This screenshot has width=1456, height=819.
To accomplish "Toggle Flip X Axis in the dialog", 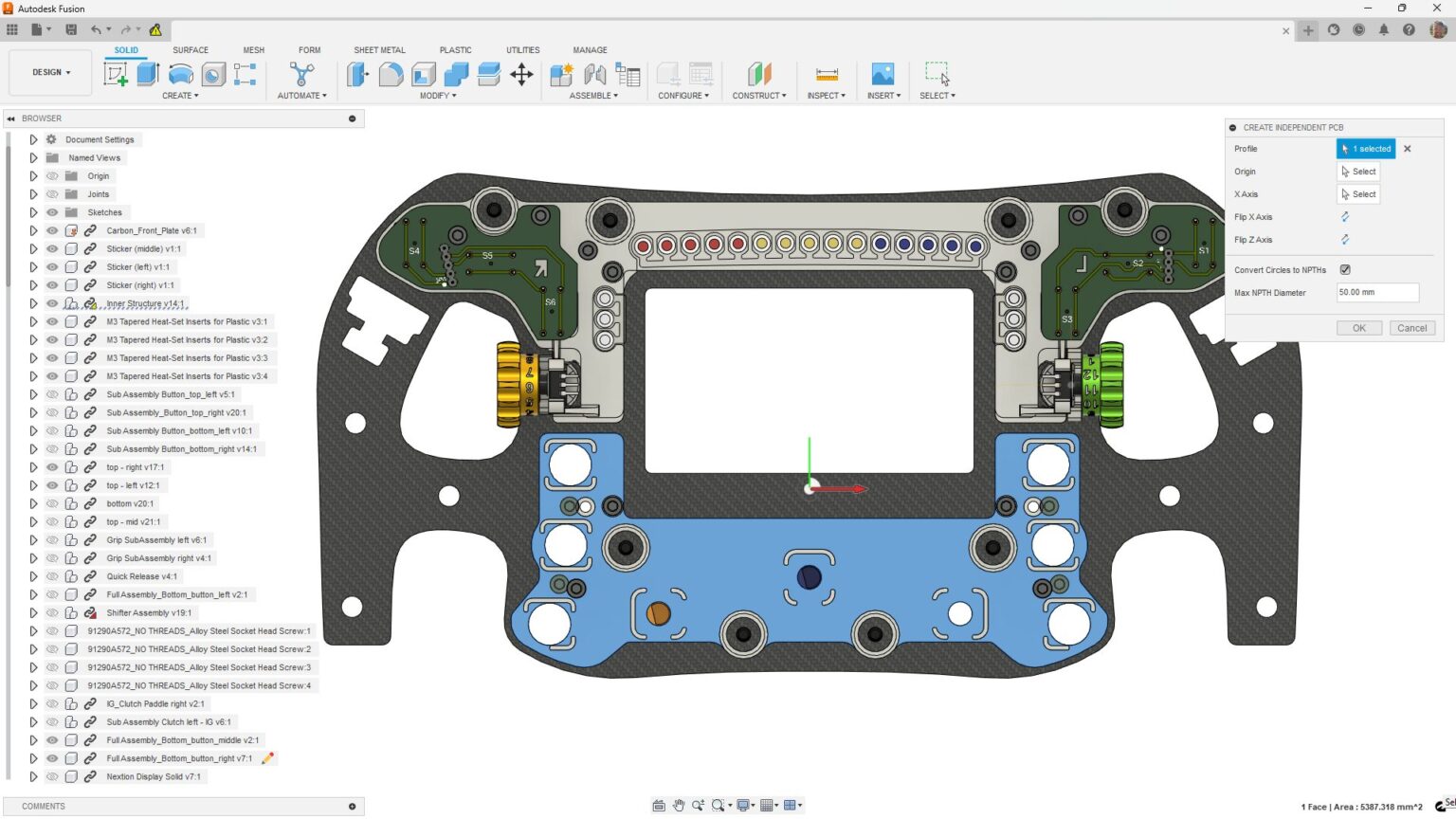I will coord(1343,217).
